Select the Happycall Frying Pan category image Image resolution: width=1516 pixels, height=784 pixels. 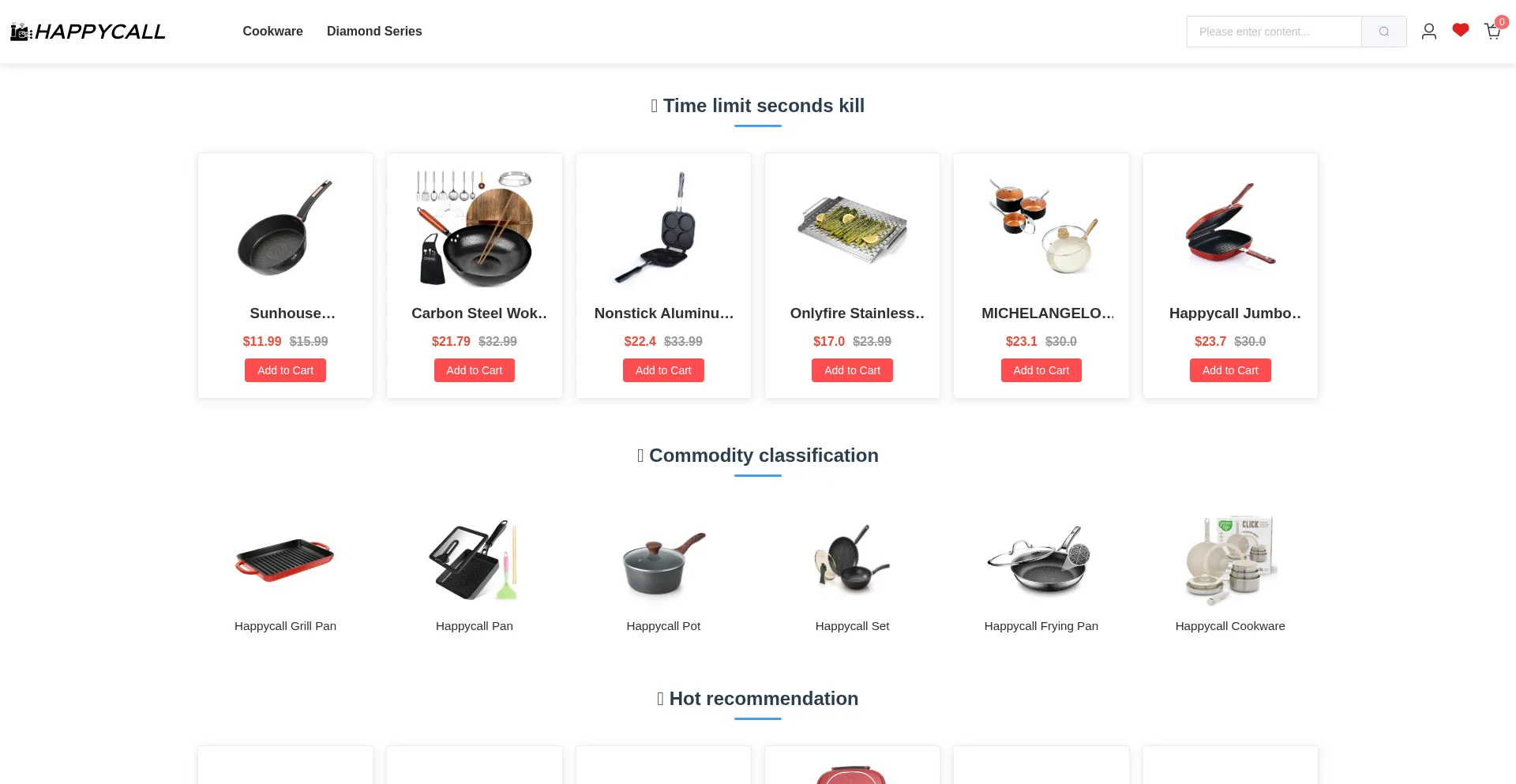click(1041, 560)
